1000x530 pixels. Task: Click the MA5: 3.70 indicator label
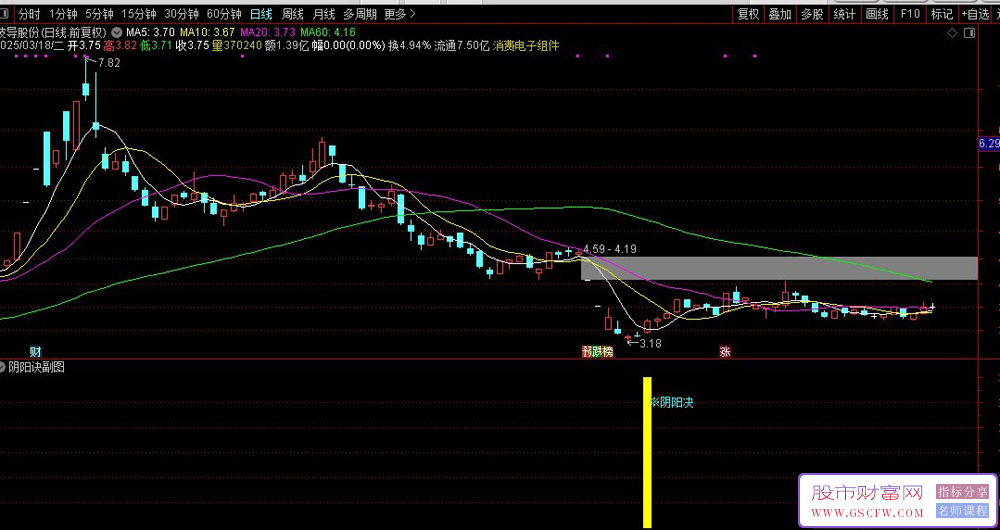(x=150, y=32)
